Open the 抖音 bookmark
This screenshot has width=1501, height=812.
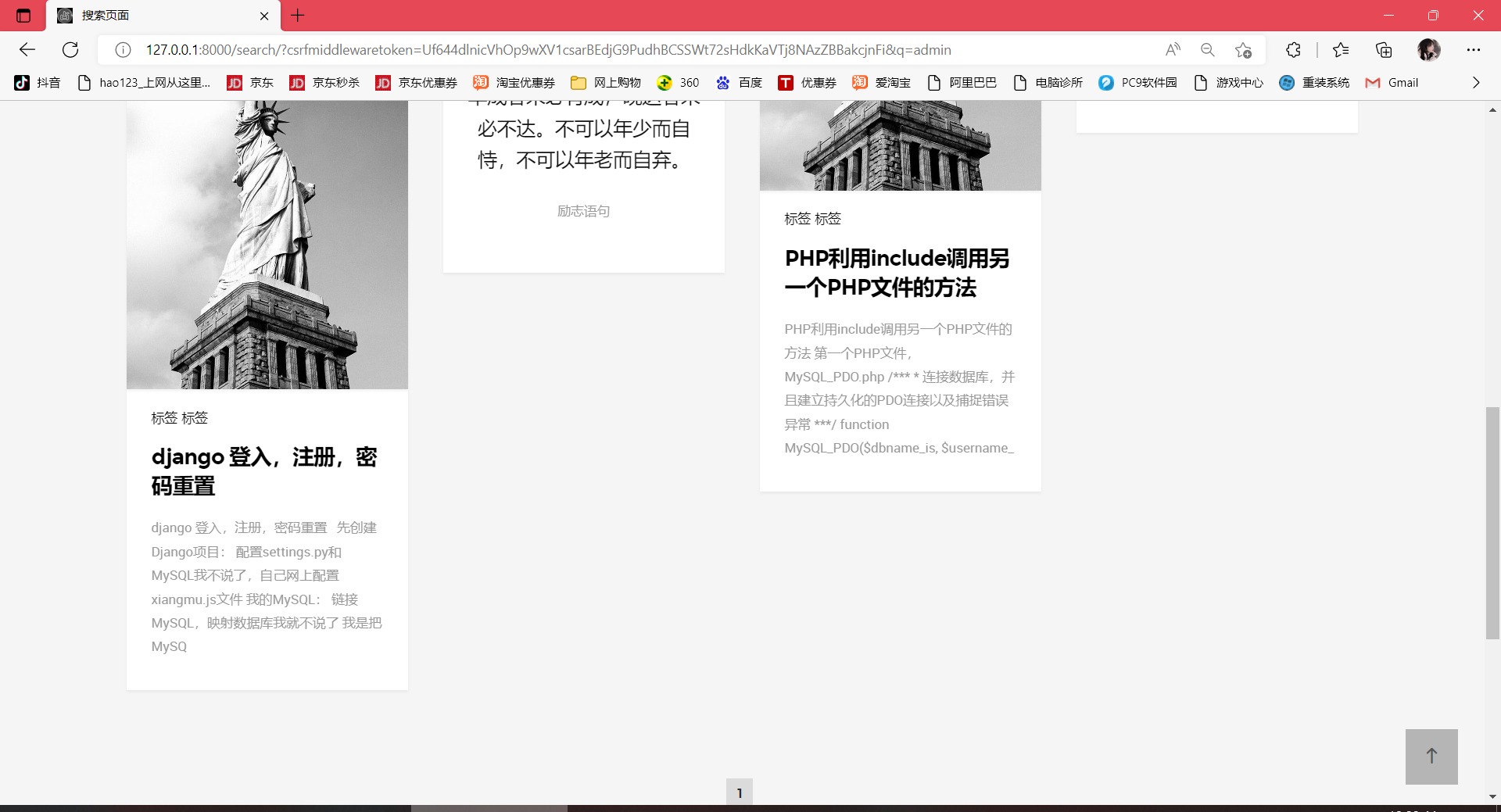pyautogui.click(x=38, y=83)
